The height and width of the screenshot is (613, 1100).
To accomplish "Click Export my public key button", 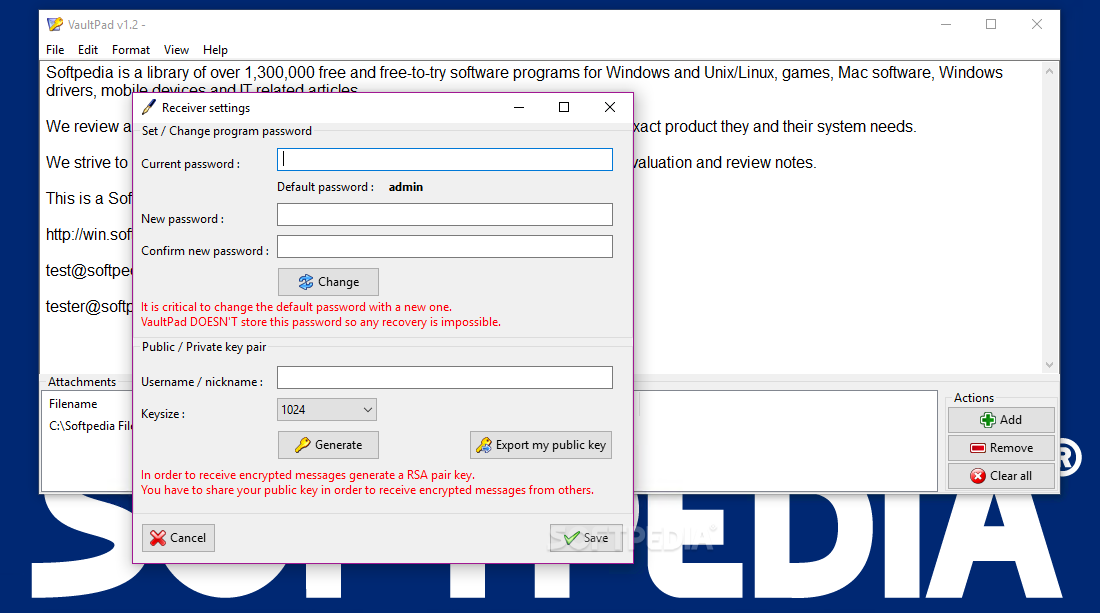I will 541,445.
